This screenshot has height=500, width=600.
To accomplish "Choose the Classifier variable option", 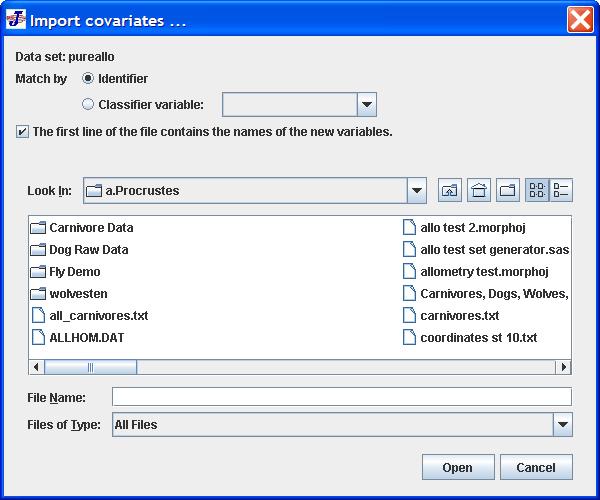I will 88,104.
